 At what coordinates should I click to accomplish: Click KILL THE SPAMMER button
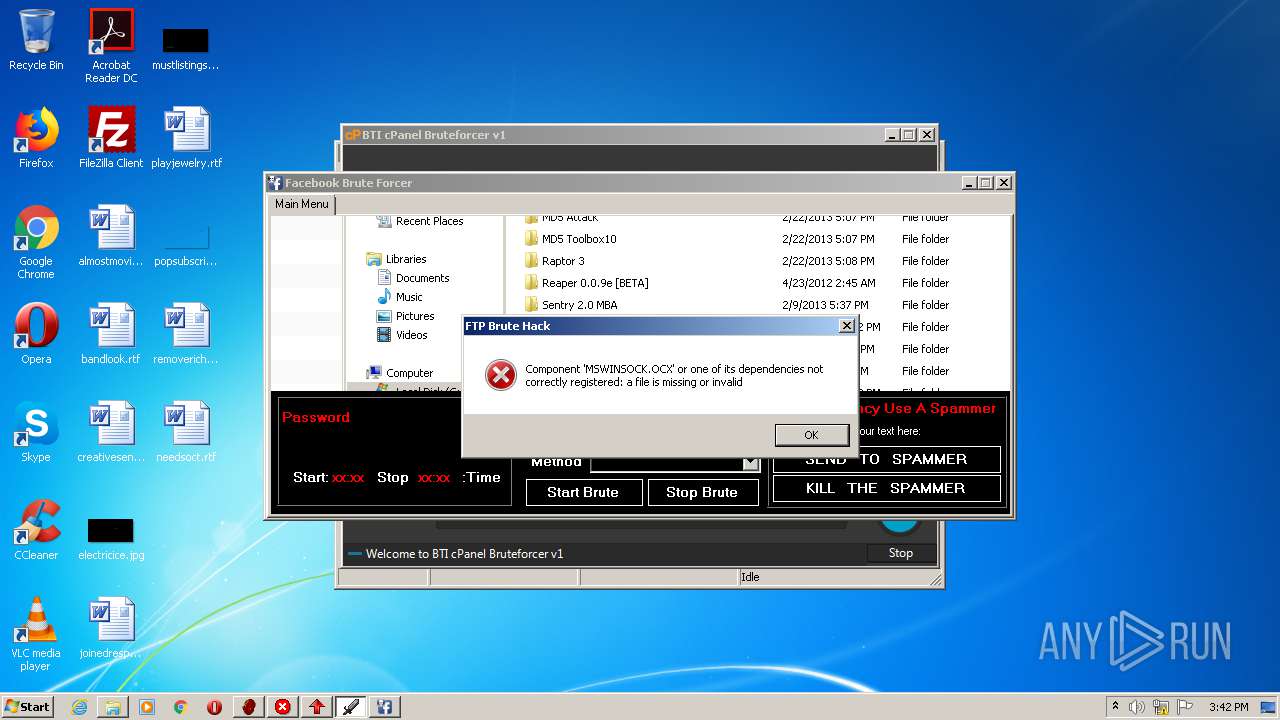click(x=886, y=488)
